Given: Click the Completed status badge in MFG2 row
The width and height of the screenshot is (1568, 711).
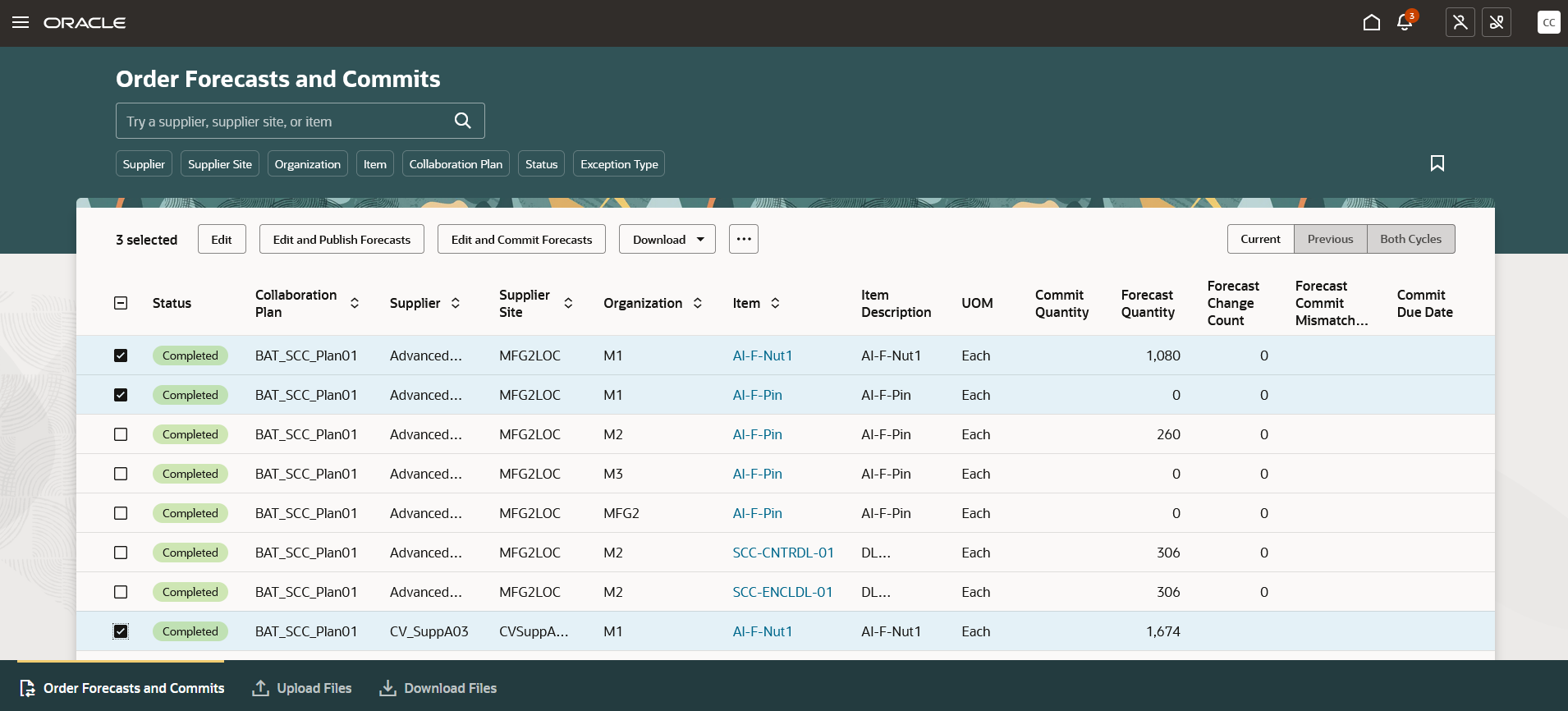Looking at the screenshot, I should coord(190,513).
